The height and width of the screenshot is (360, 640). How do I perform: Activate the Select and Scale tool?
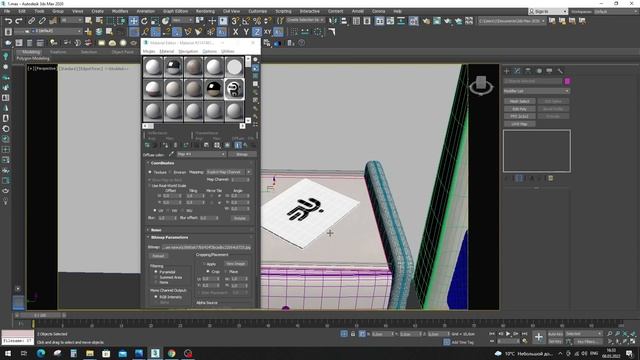(x=155, y=20)
